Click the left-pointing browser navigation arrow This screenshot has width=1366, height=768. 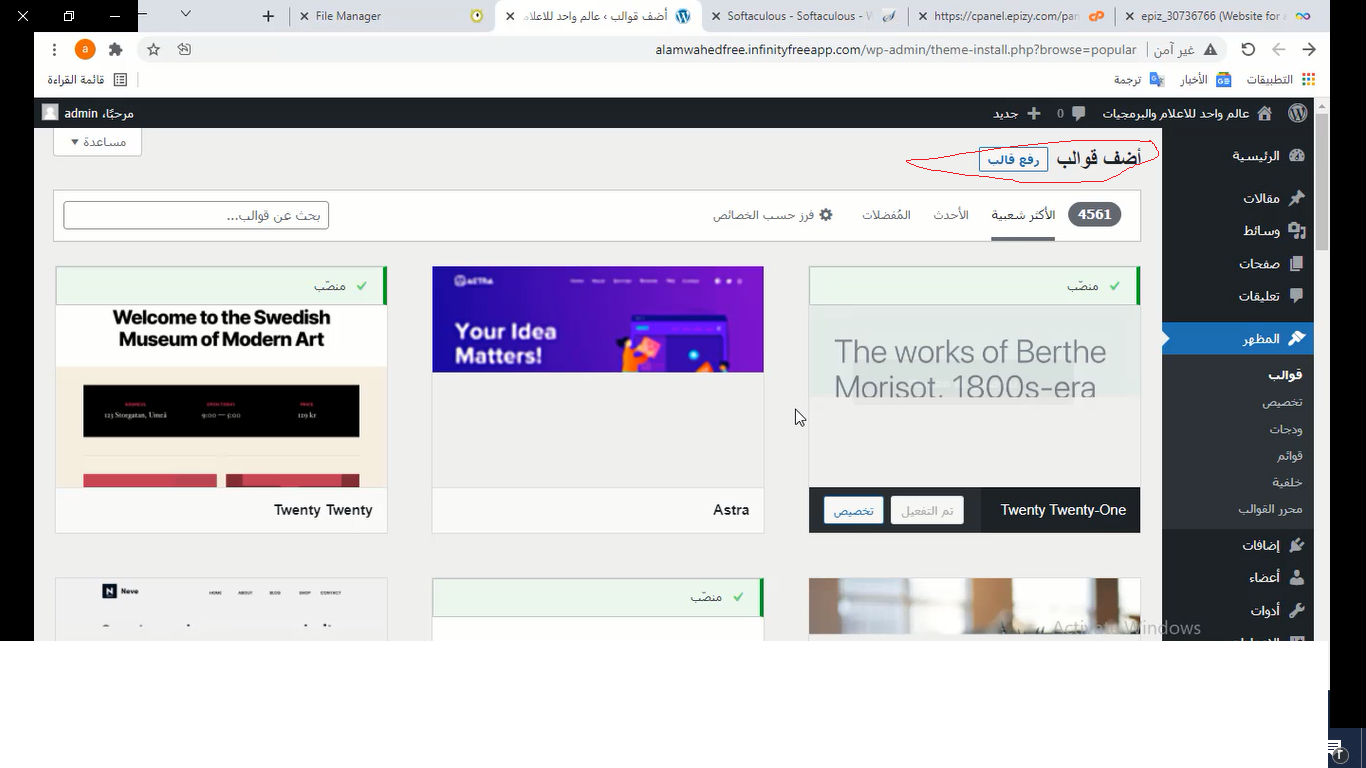click(x=1279, y=49)
